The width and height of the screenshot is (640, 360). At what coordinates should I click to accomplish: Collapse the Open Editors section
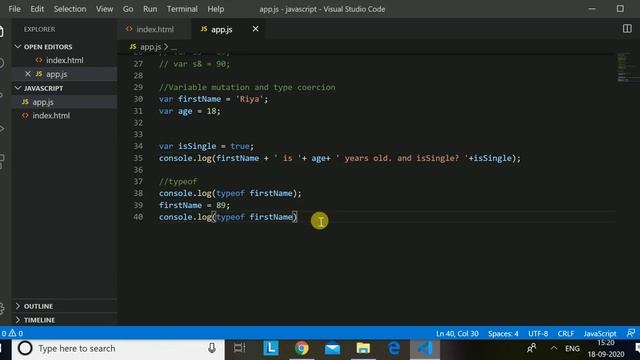[18, 47]
